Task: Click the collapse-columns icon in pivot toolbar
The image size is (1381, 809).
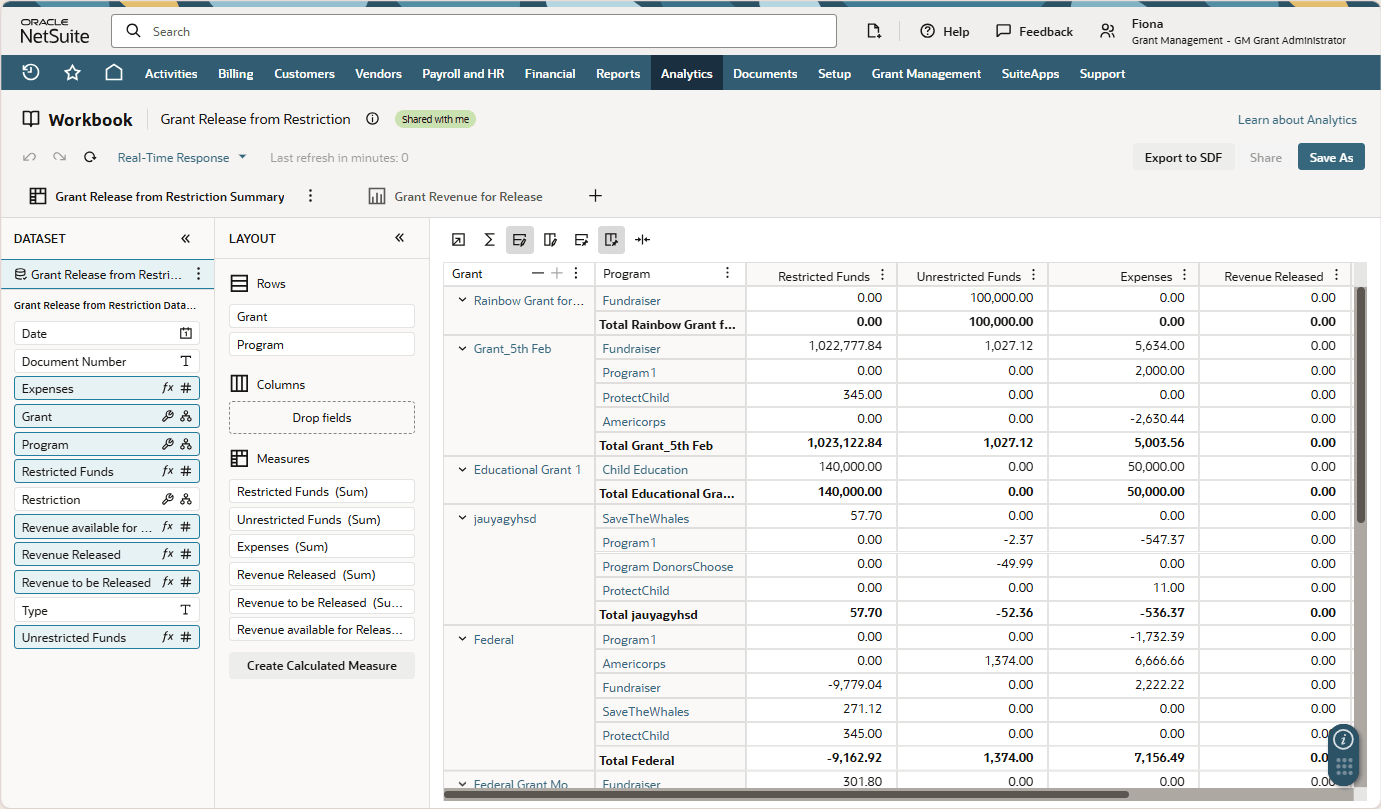Action: click(642, 240)
